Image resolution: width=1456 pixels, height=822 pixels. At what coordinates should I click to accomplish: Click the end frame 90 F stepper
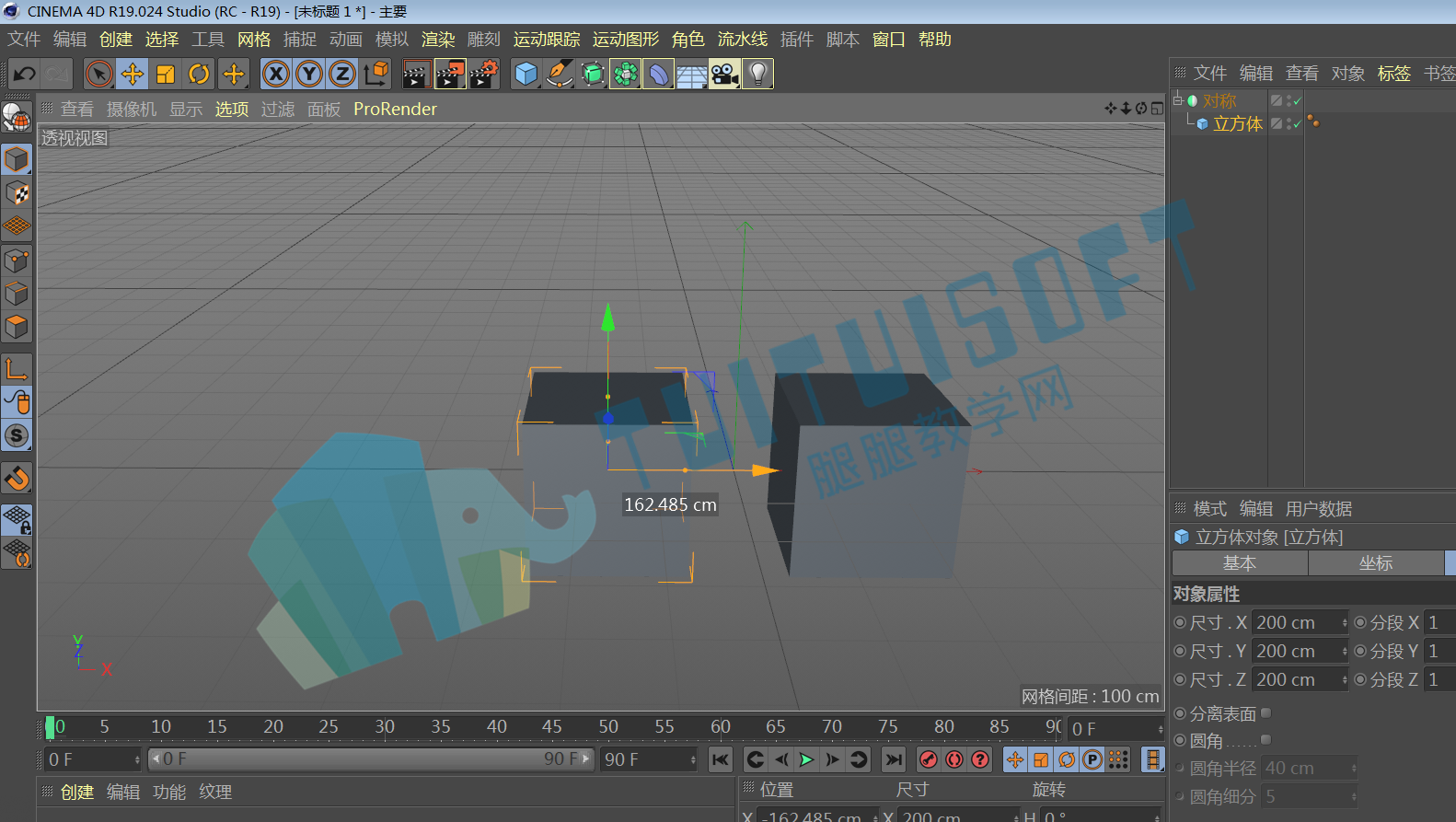coord(693,759)
